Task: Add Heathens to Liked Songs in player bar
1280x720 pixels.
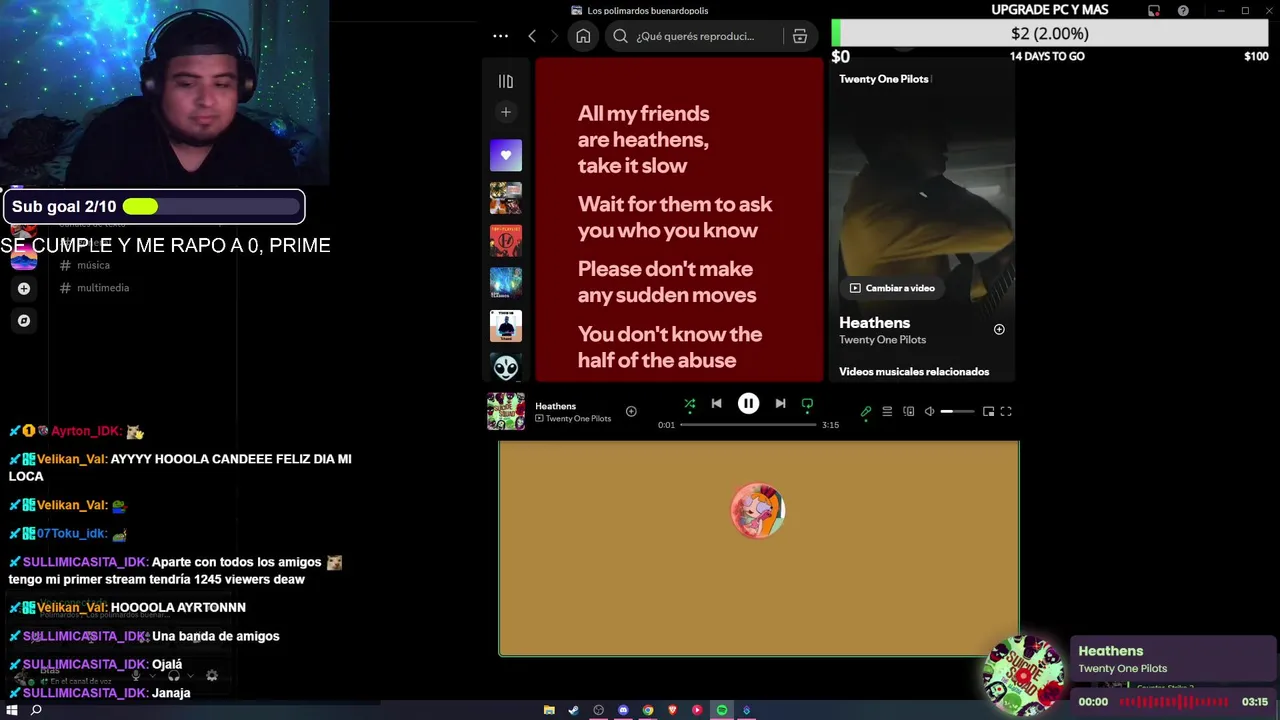Action: coord(631,411)
